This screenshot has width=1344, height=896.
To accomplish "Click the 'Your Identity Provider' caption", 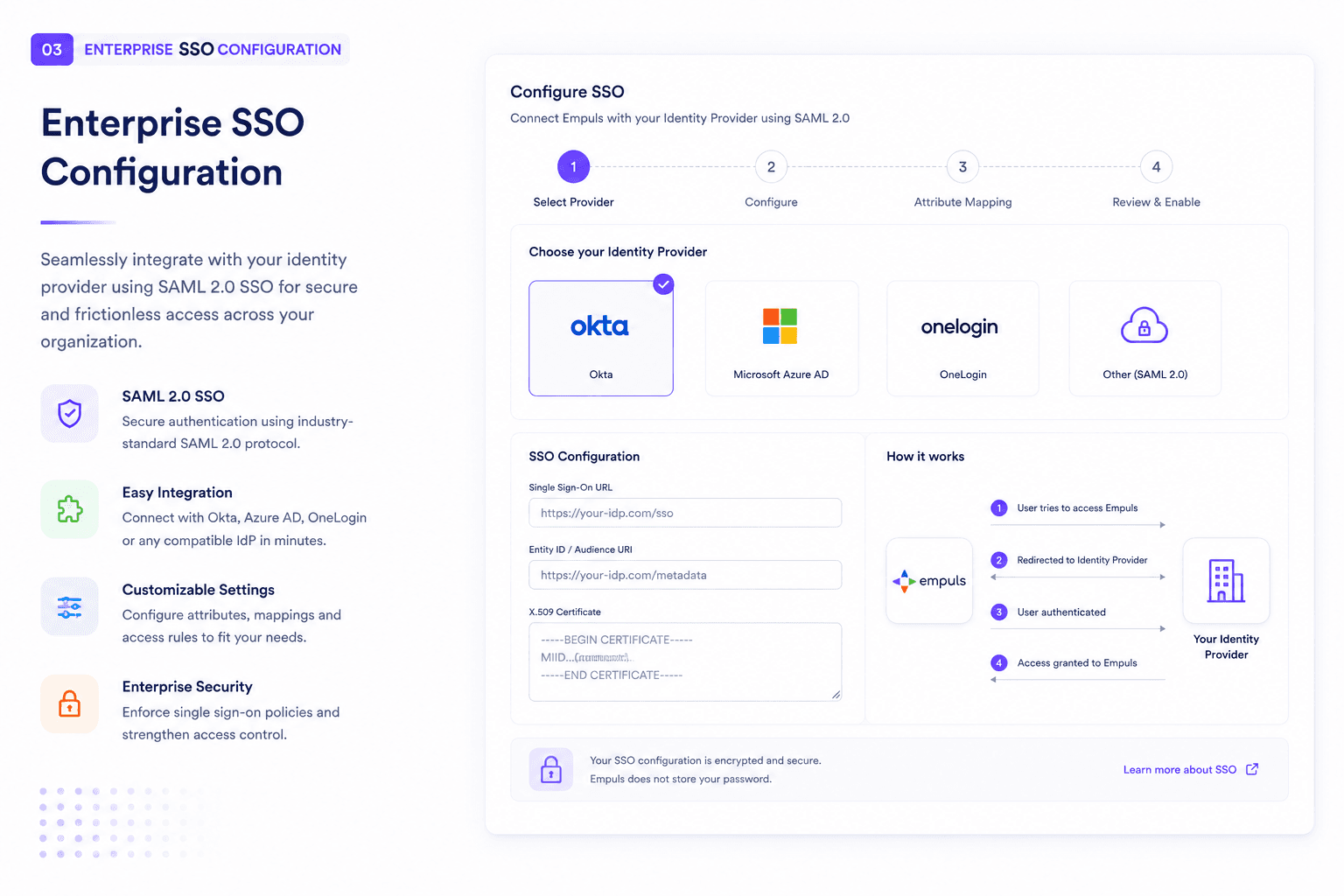I will [x=1226, y=647].
